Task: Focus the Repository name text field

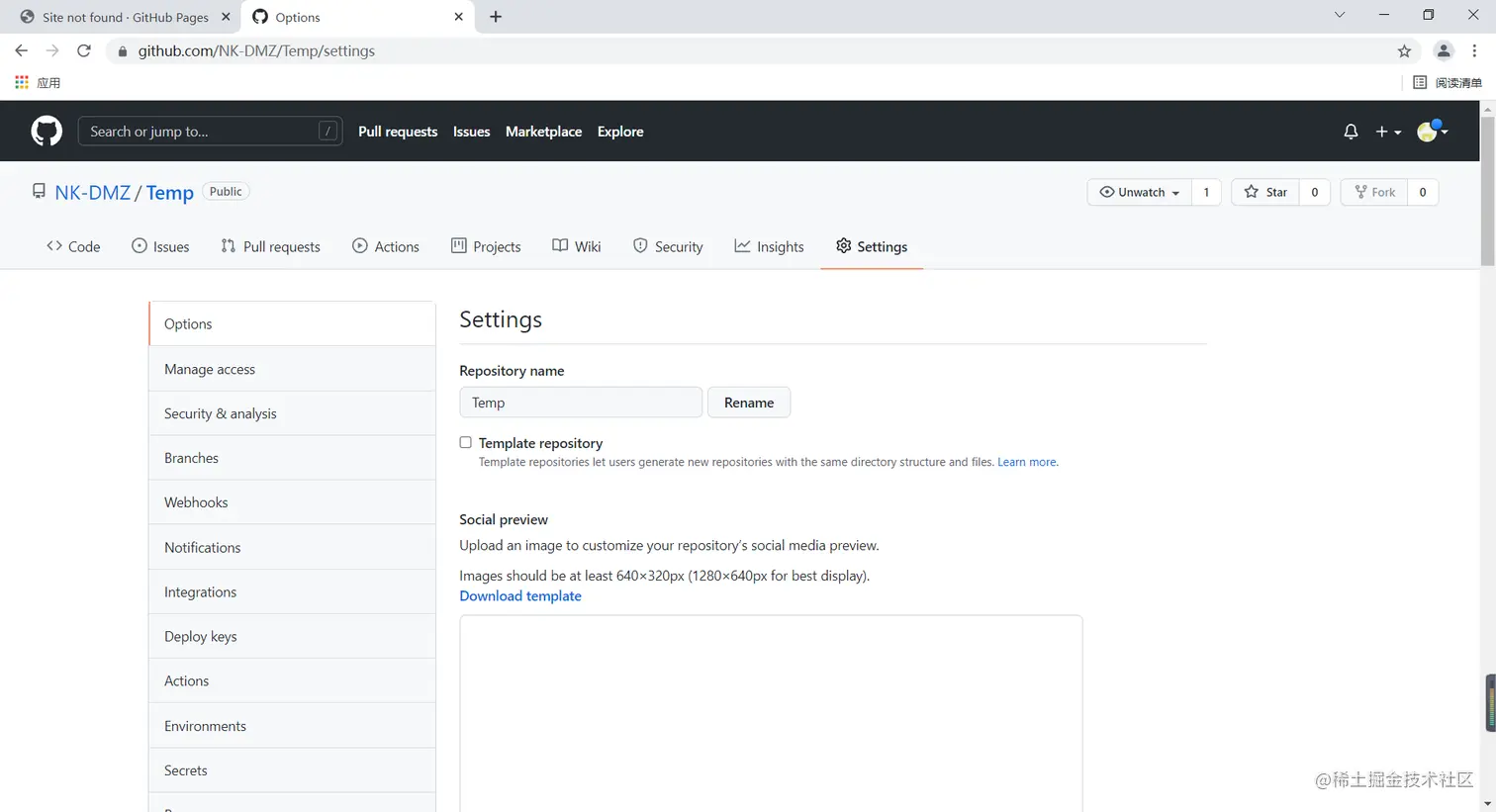Action: (x=581, y=403)
